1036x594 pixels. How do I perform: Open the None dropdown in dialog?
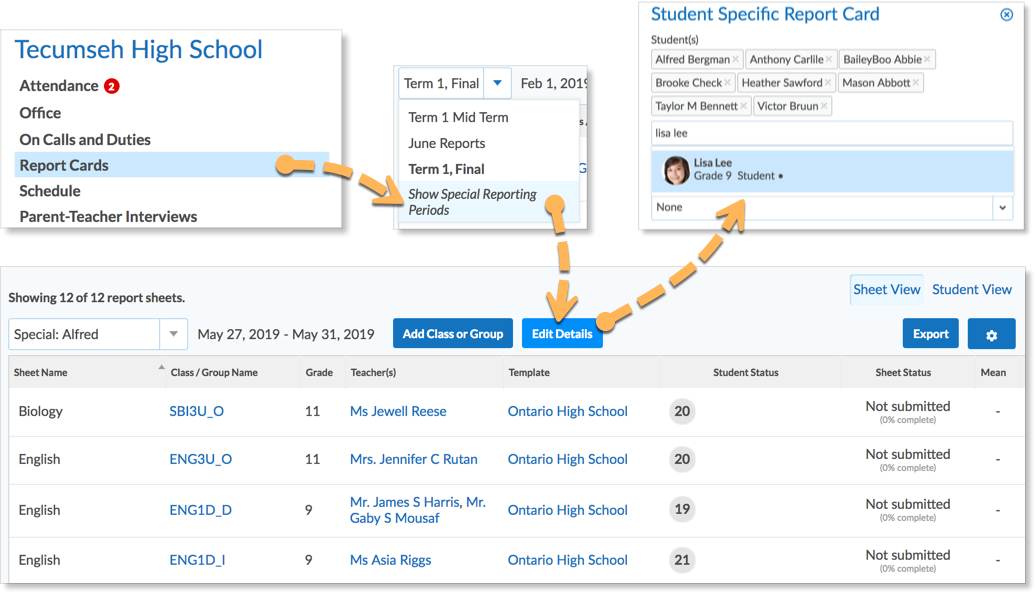pos(1002,207)
